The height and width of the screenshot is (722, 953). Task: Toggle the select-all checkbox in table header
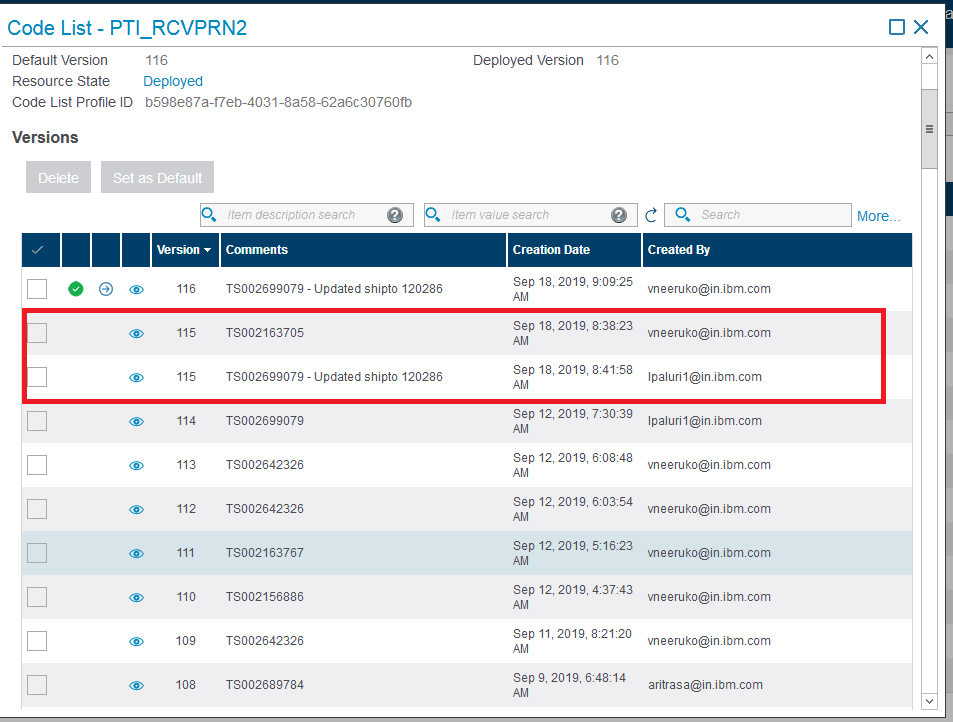pyautogui.click(x=38, y=250)
